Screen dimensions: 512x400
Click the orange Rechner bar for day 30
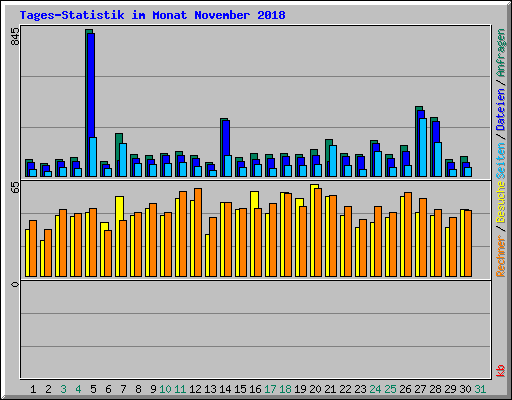point(468,243)
